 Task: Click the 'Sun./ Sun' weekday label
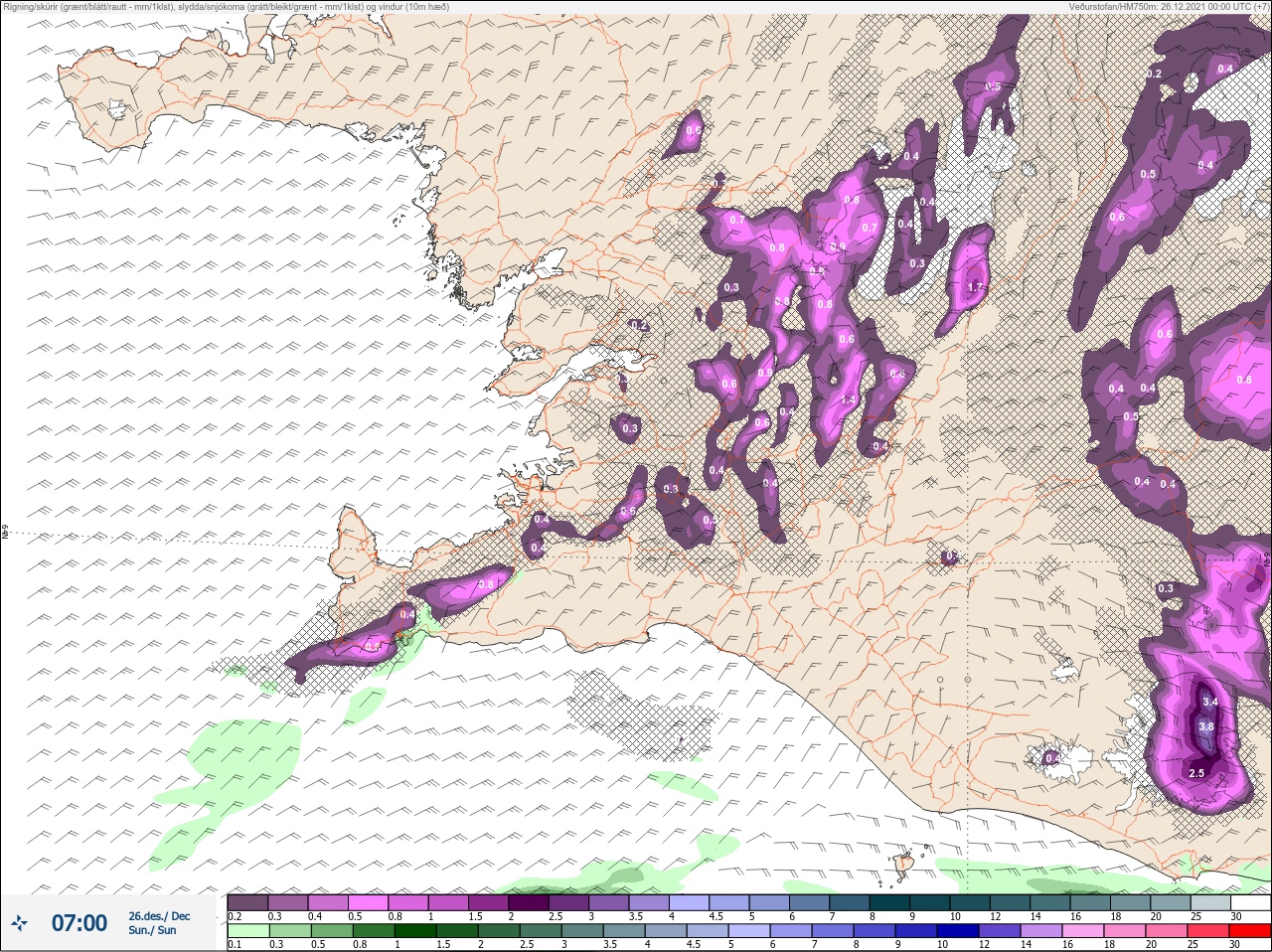(x=152, y=930)
